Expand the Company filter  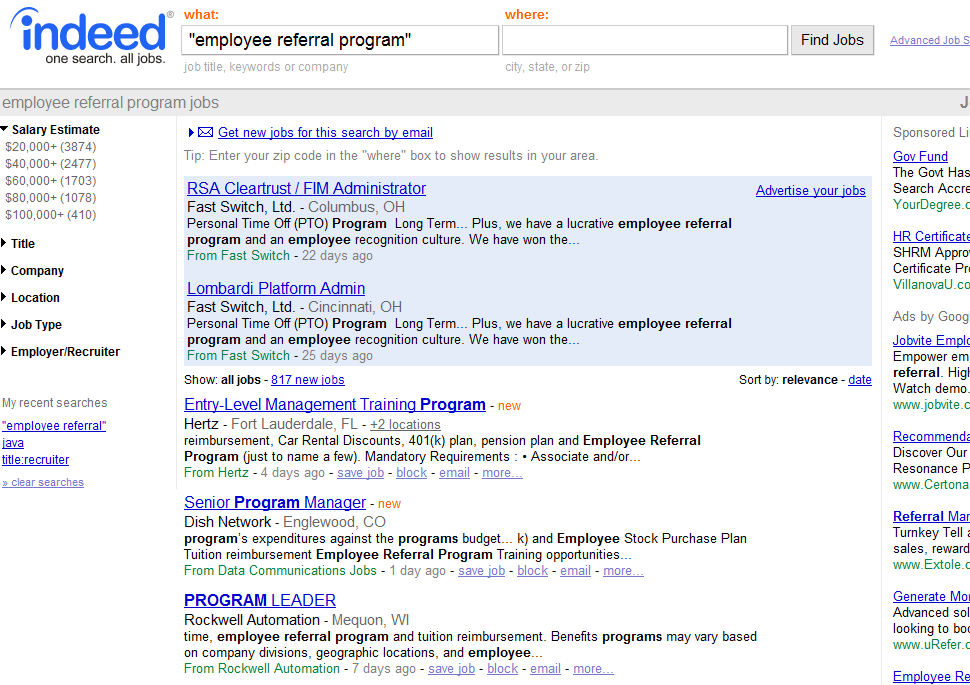[x=32, y=271]
